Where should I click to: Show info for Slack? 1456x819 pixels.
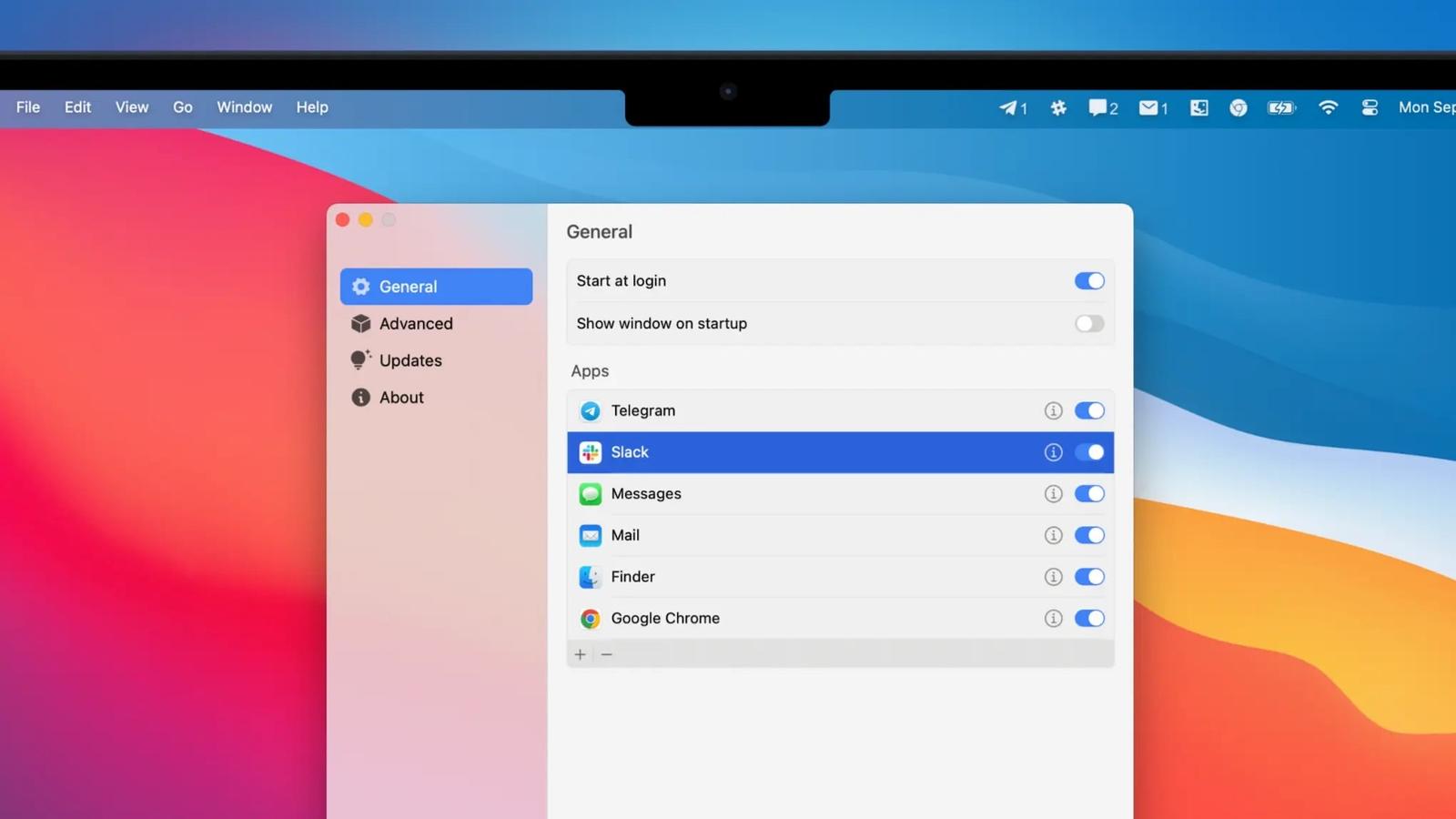(1053, 452)
